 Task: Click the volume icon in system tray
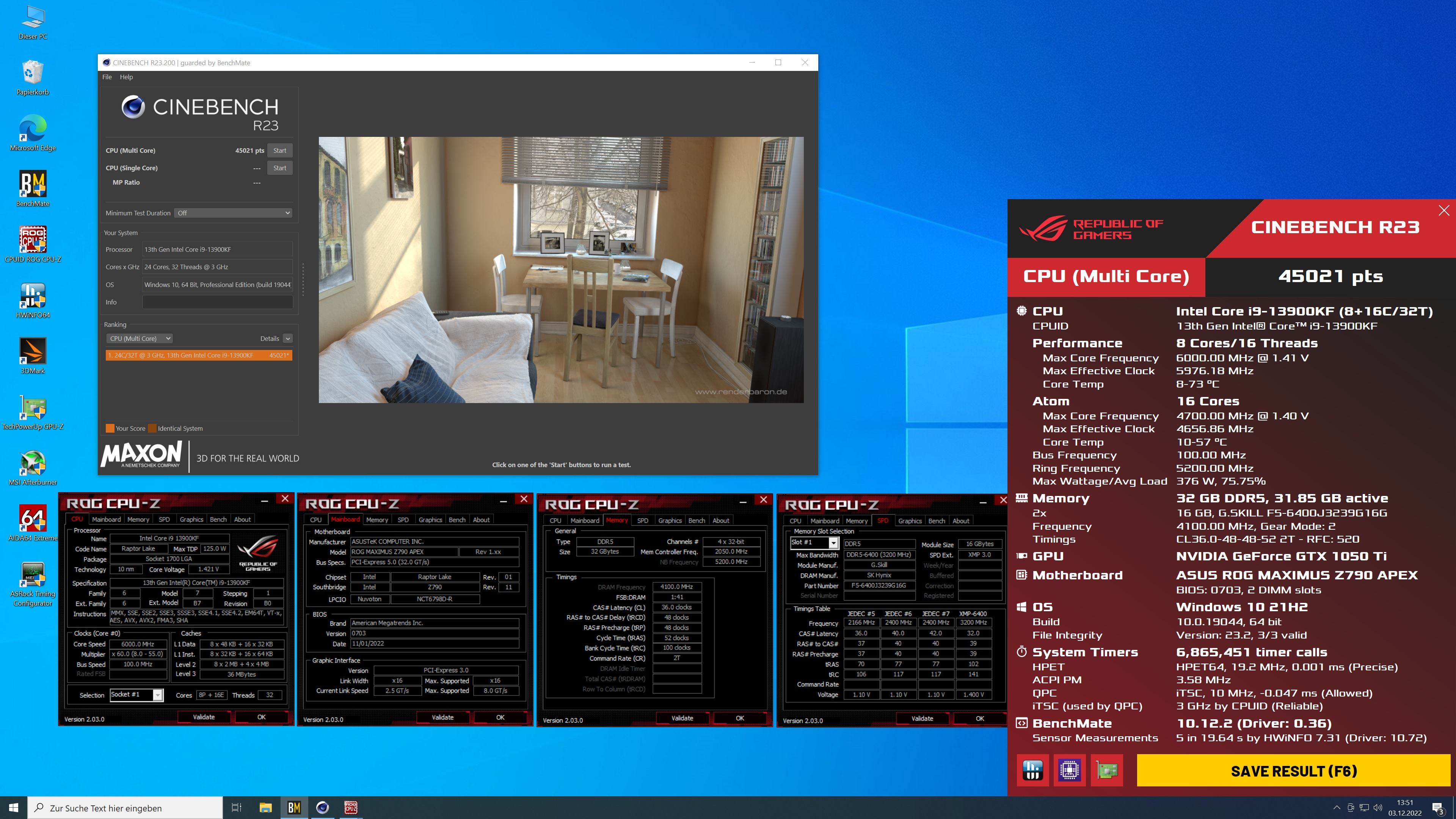point(1378,808)
